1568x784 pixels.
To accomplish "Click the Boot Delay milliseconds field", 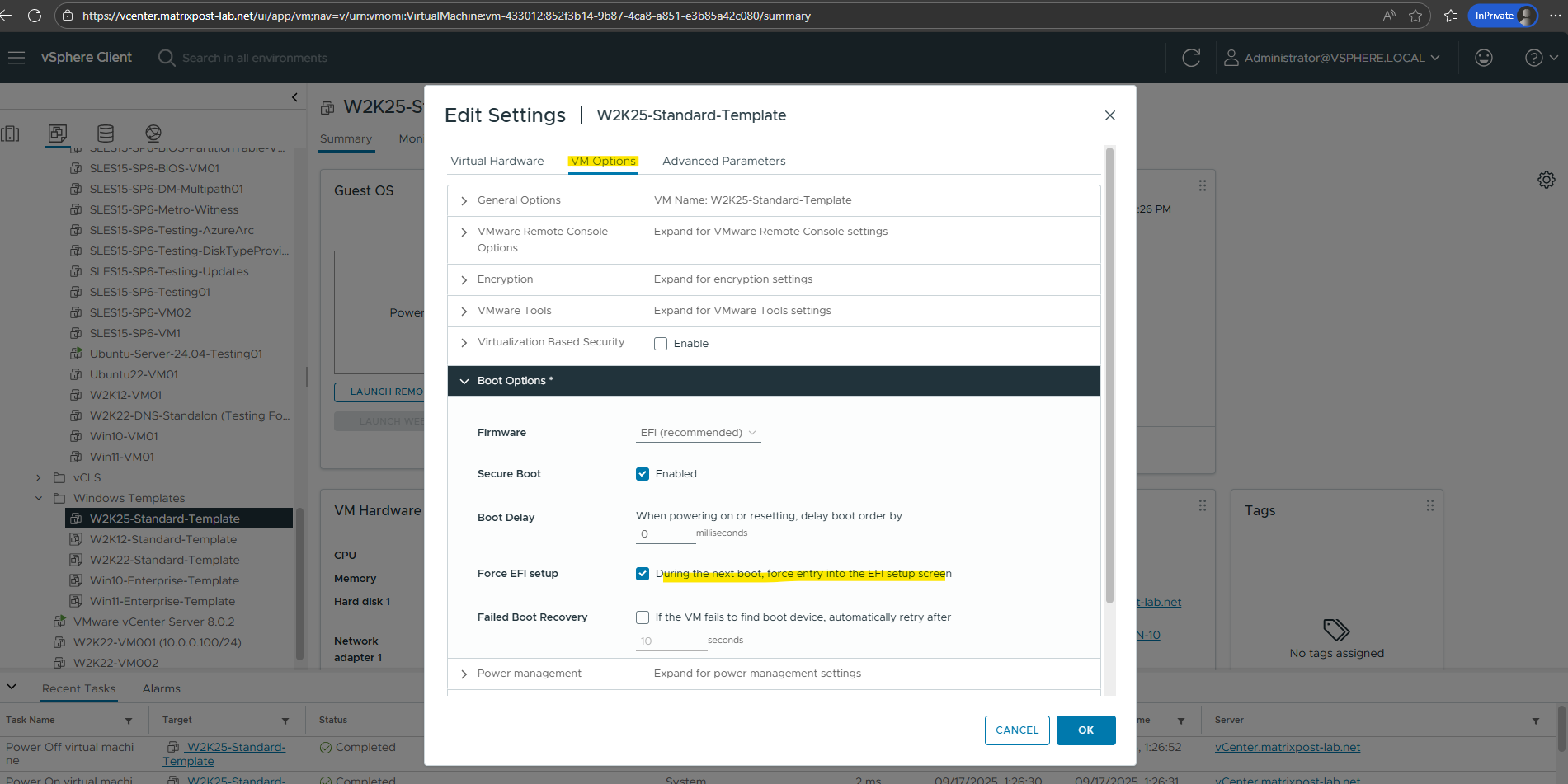I will pos(666,534).
